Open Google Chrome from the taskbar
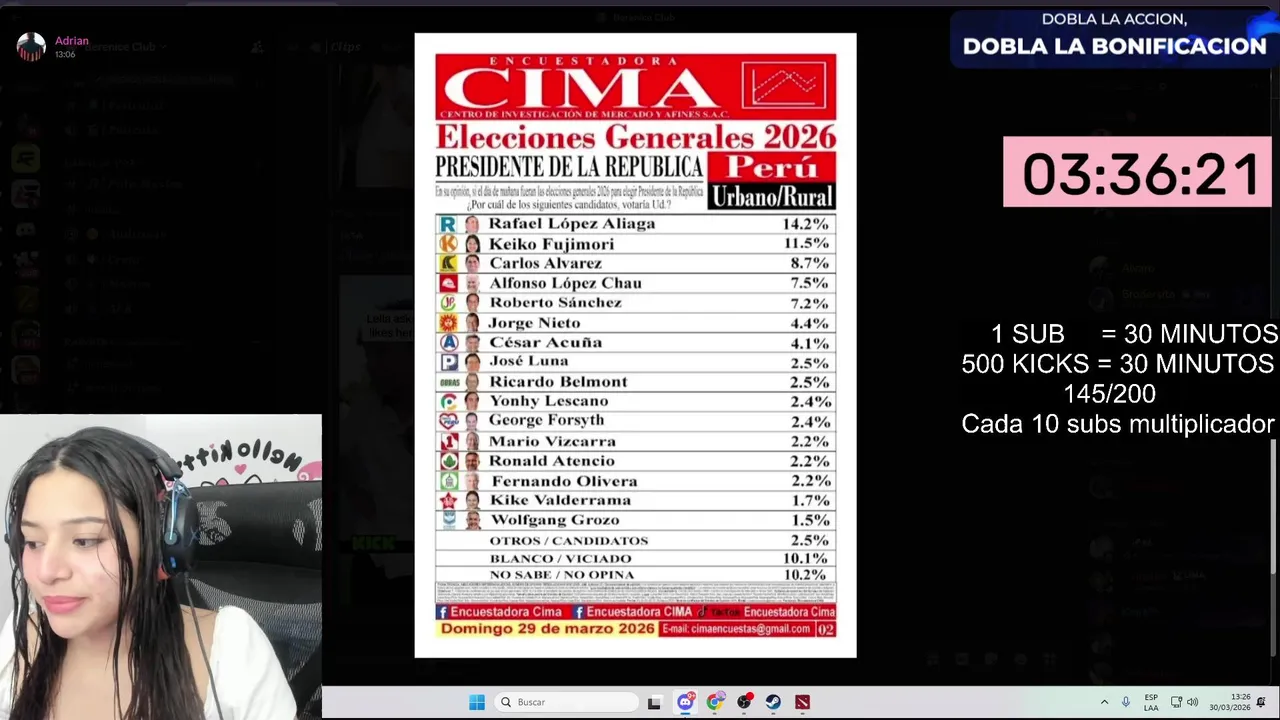Image resolution: width=1280 pixels, height=720 pixels. [714, 702]
